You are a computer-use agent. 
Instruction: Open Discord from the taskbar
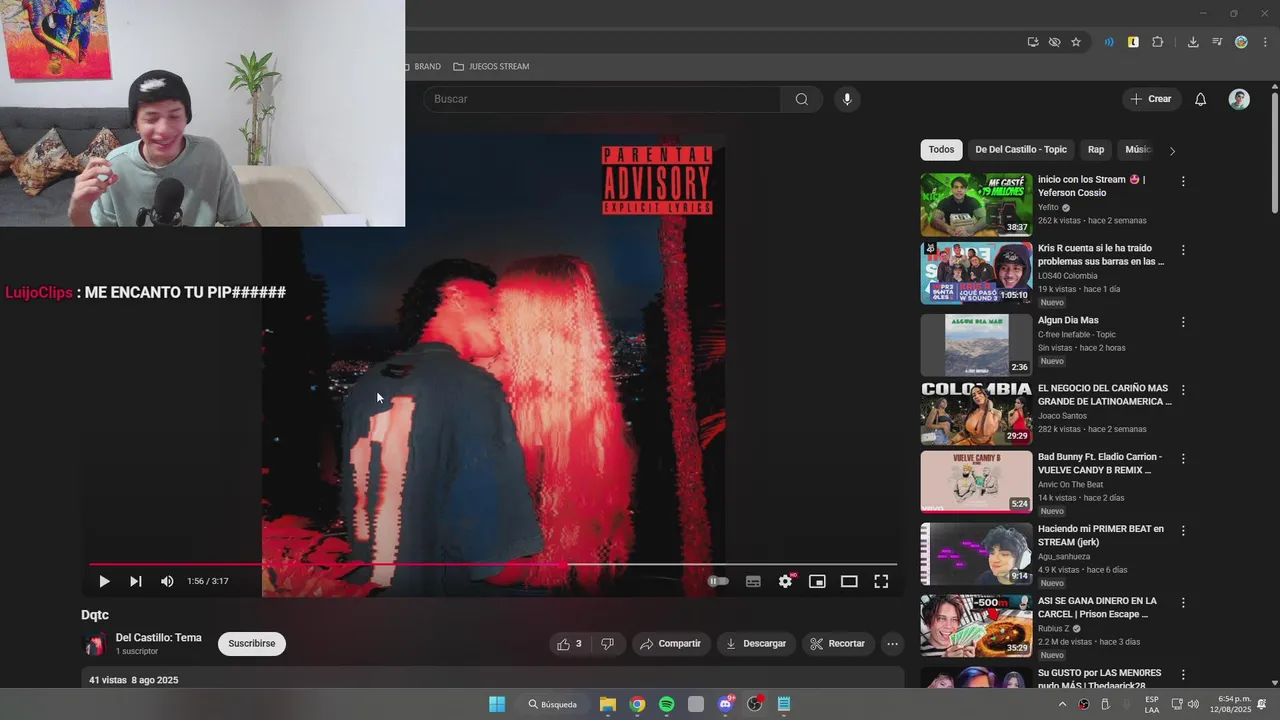point(726,704)
